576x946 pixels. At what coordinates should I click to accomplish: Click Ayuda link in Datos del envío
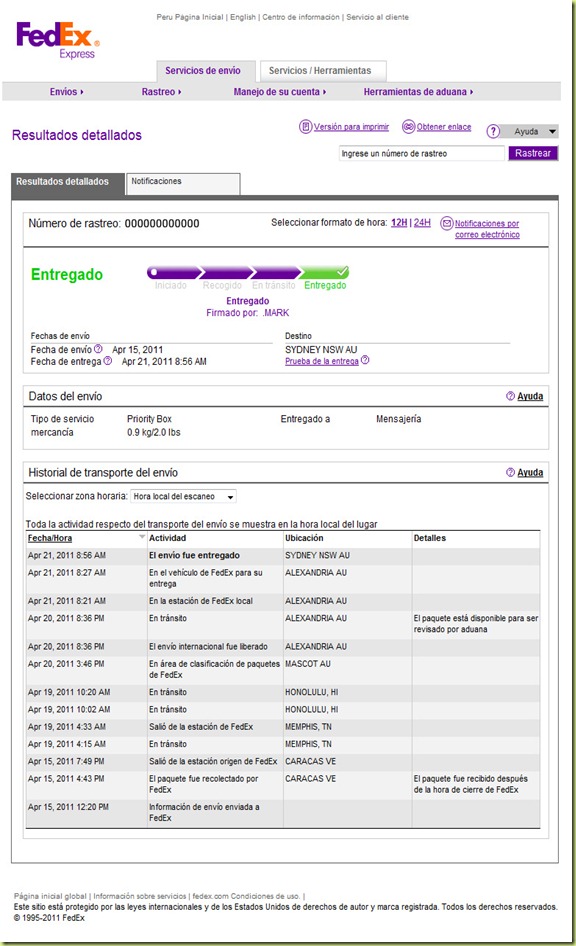pos(530,396)
